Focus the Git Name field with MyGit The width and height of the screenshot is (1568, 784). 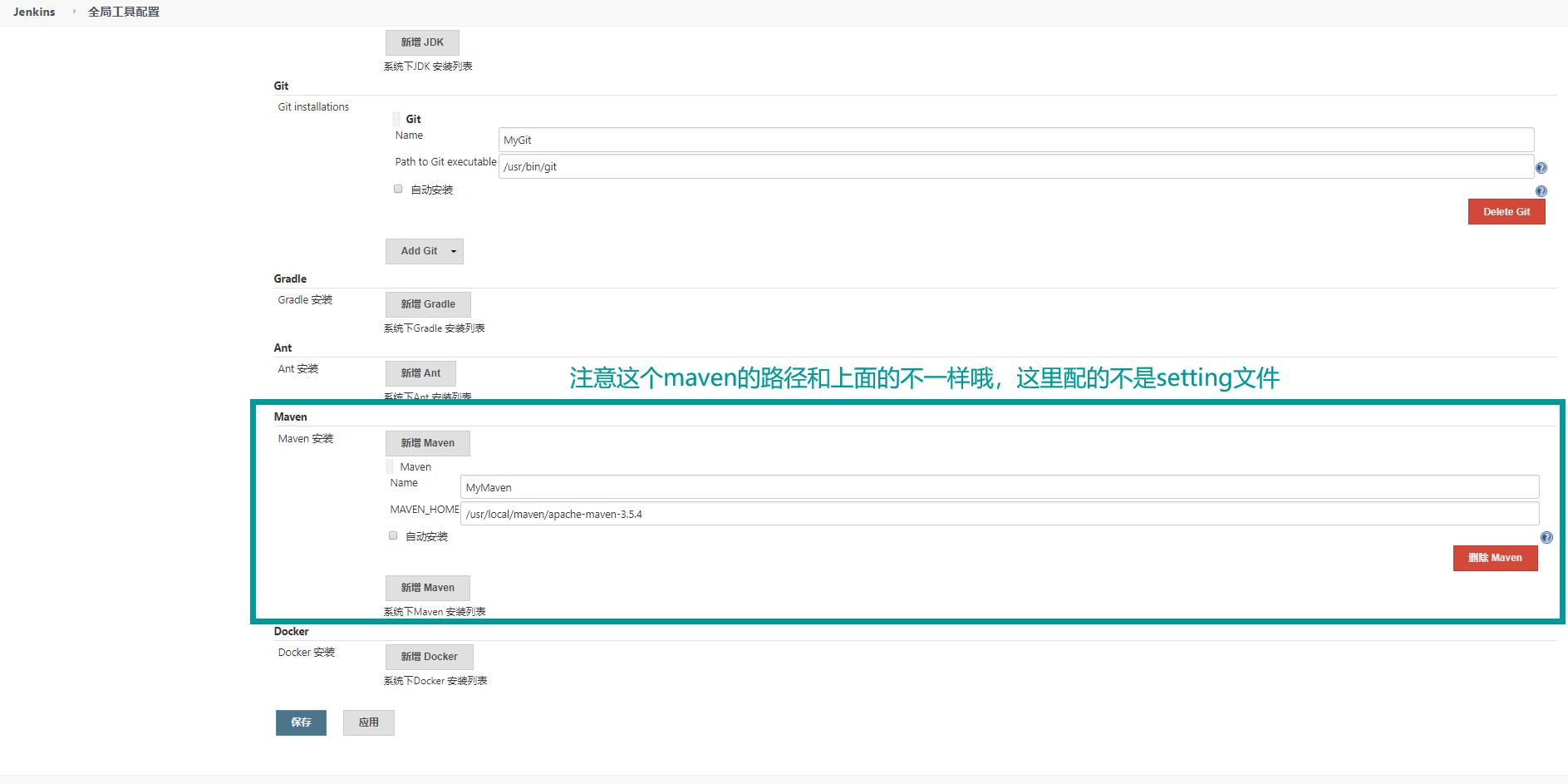pos(1016,140)
